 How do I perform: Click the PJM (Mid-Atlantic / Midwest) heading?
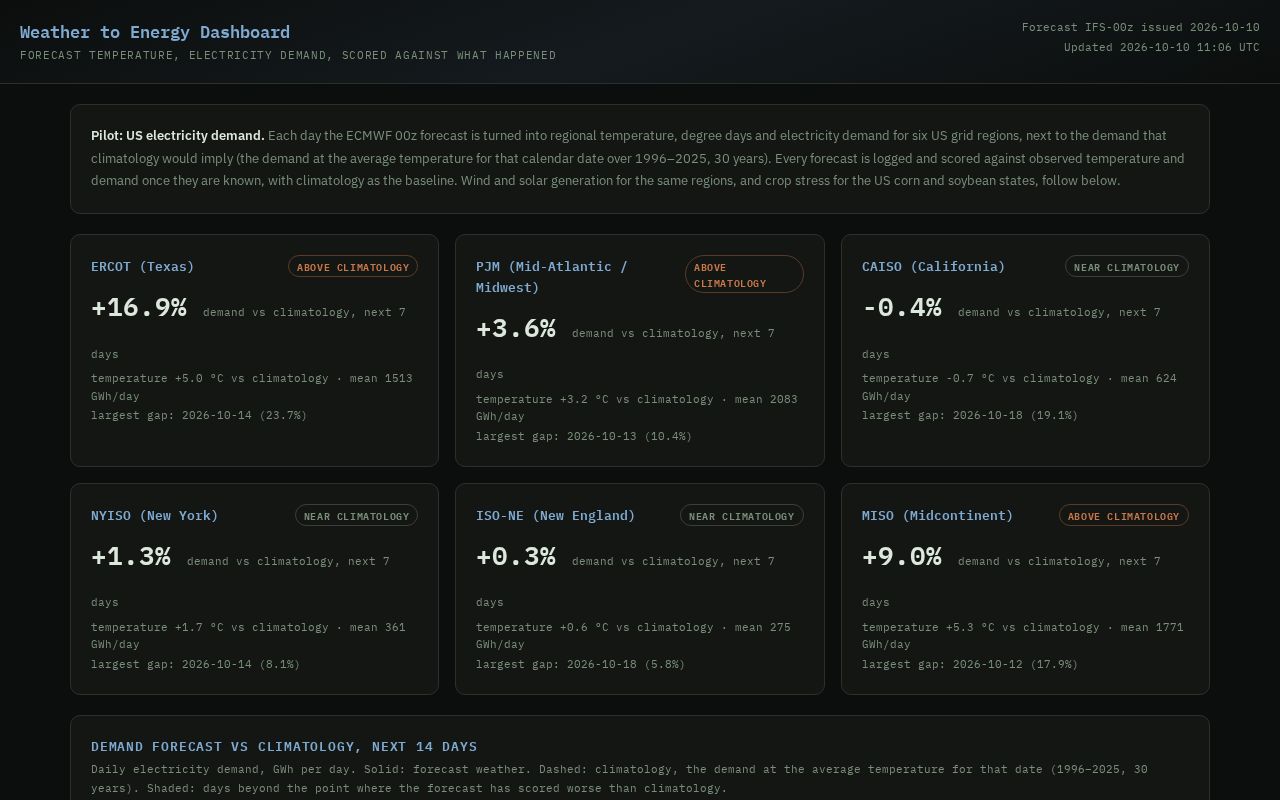(552, 277)
